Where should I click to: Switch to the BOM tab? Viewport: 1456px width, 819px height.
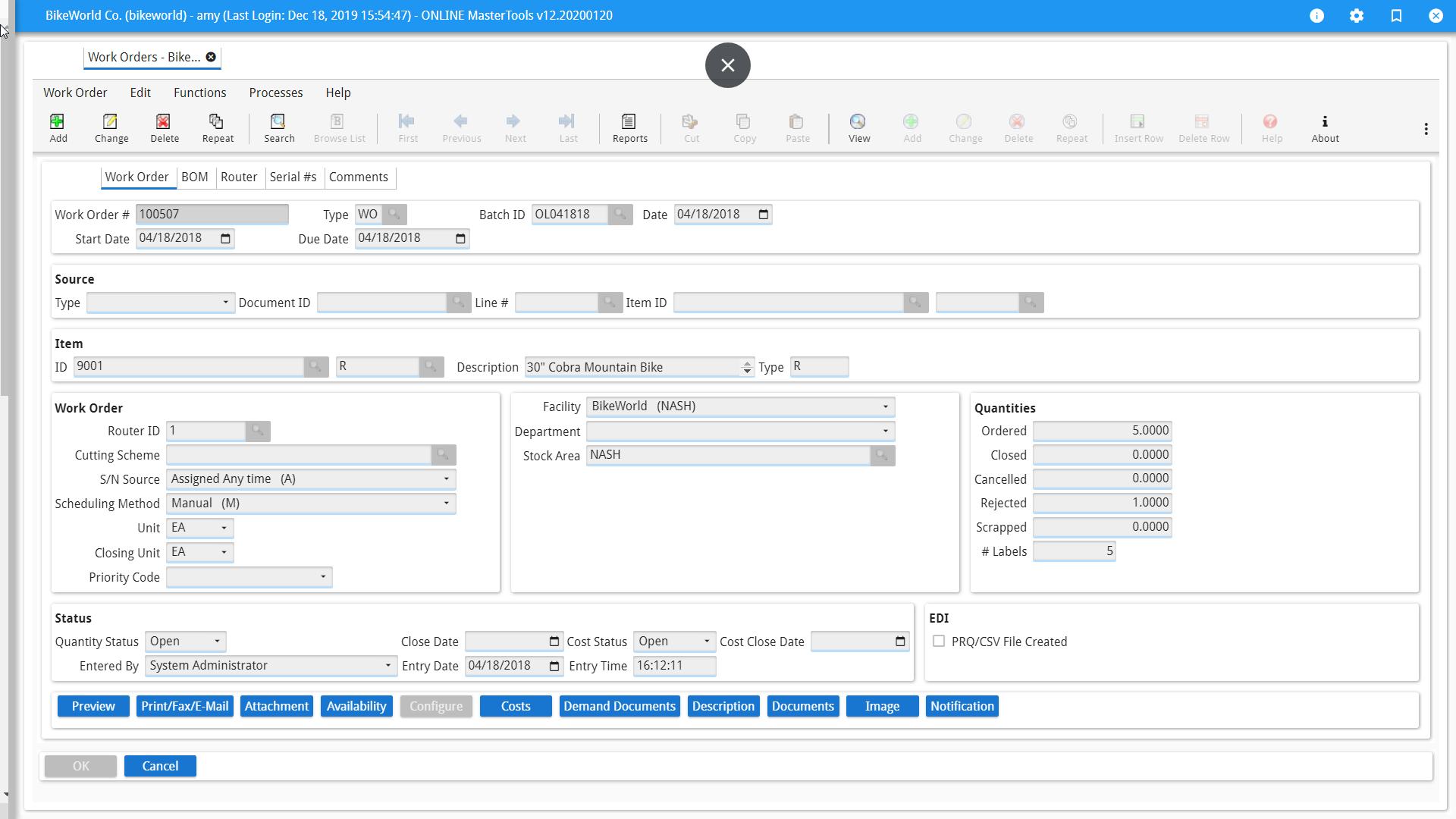click(x=195, y=177)
